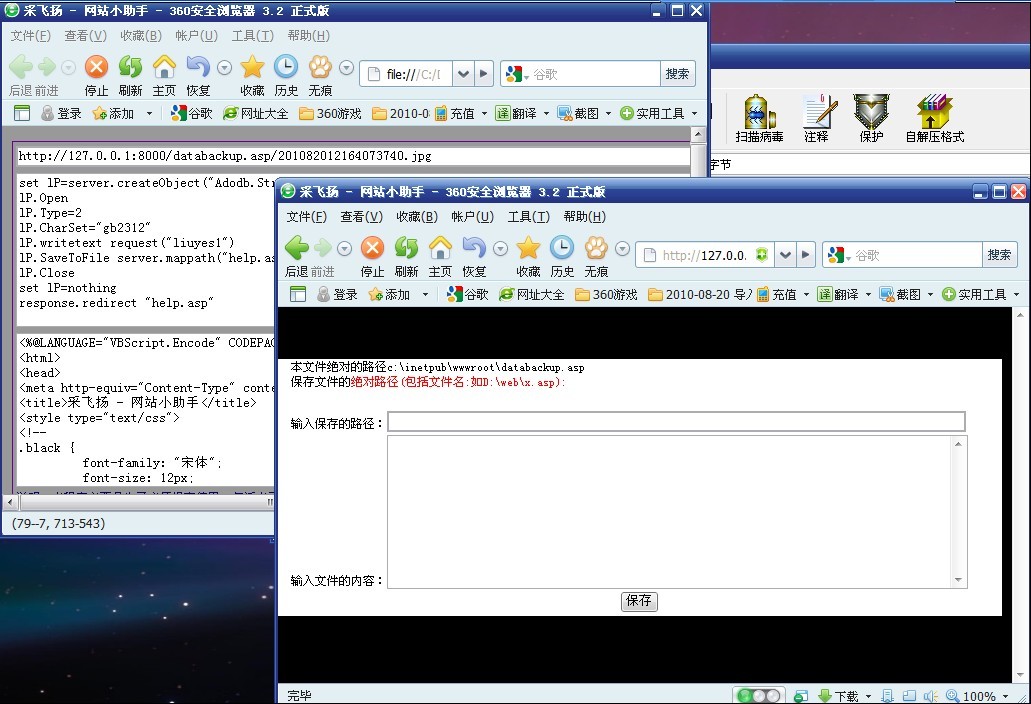
Task: Click horizontal scrollbar in back browser window
Action: point(139,502)
